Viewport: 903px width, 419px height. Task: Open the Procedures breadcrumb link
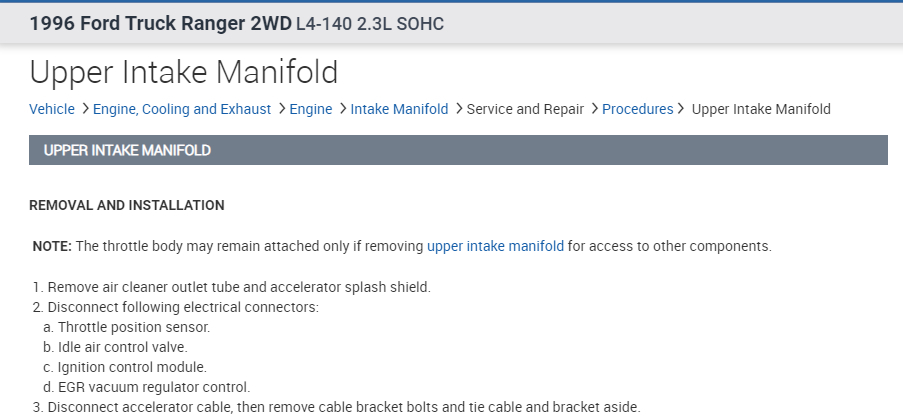637,109
